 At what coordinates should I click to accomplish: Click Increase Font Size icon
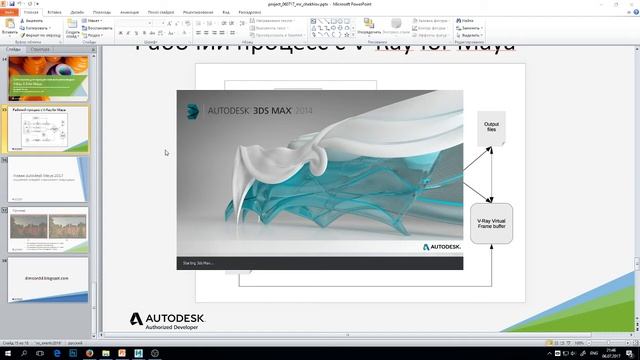[x=169, y=23]
